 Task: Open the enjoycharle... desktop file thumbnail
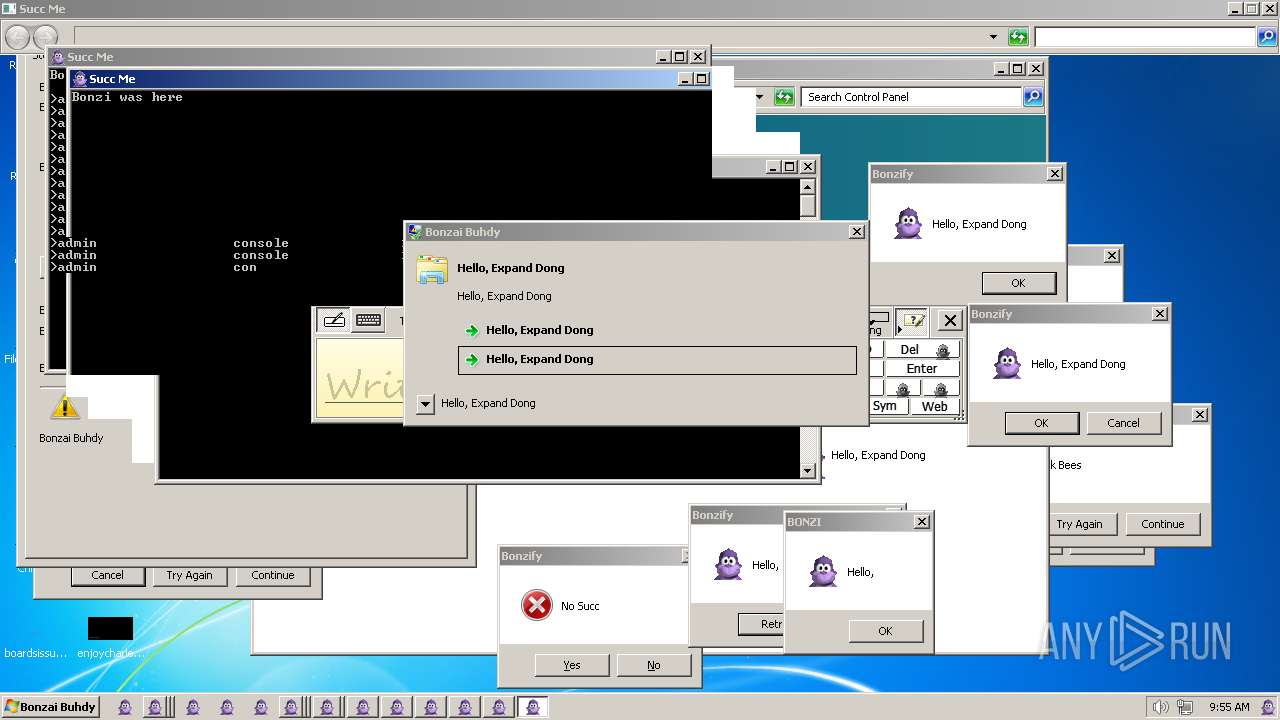coord(110,628)
